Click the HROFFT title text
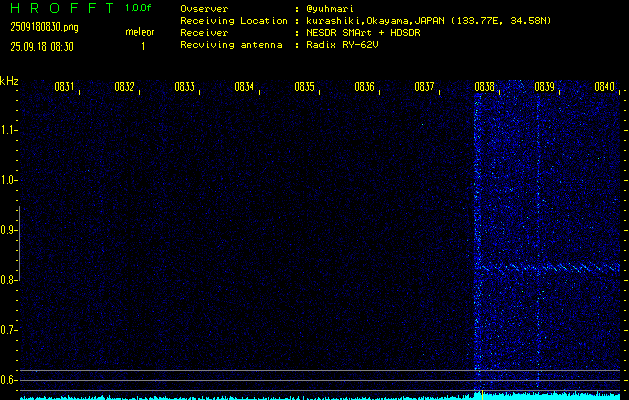Viewport: 629px width, 400px height. [62, 8]
